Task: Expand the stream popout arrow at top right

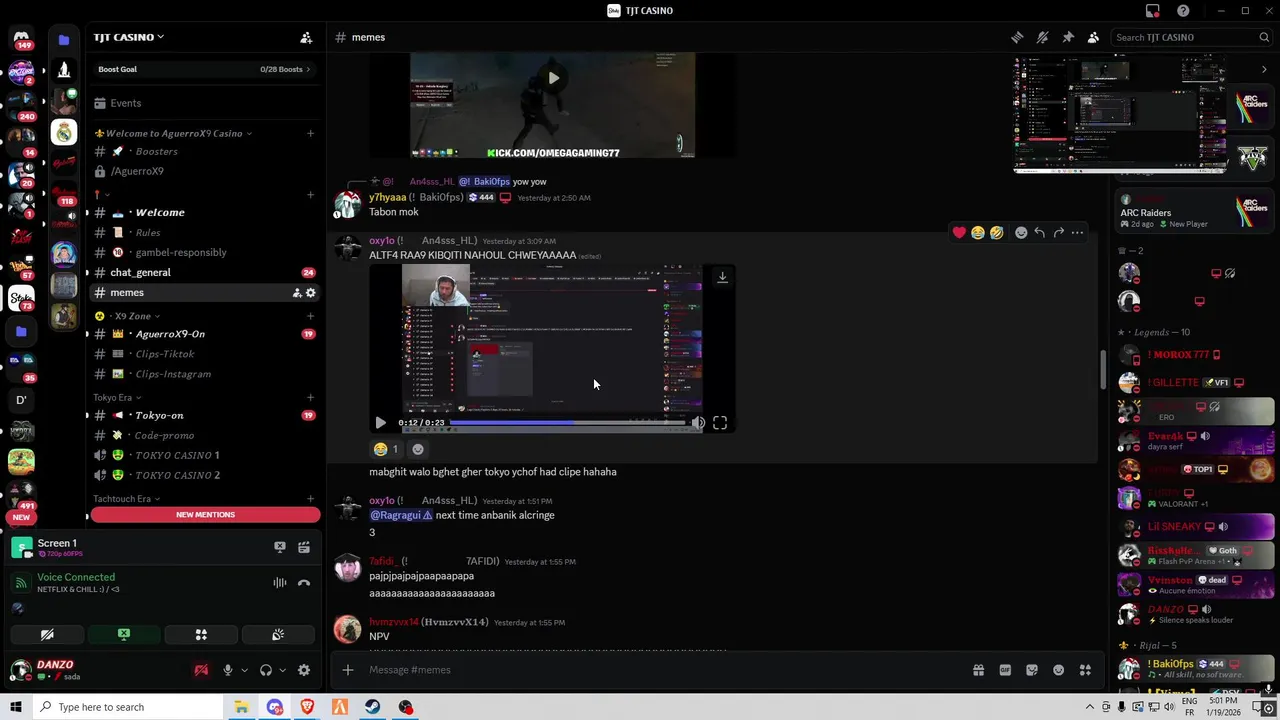Action: click(1264, 69)
